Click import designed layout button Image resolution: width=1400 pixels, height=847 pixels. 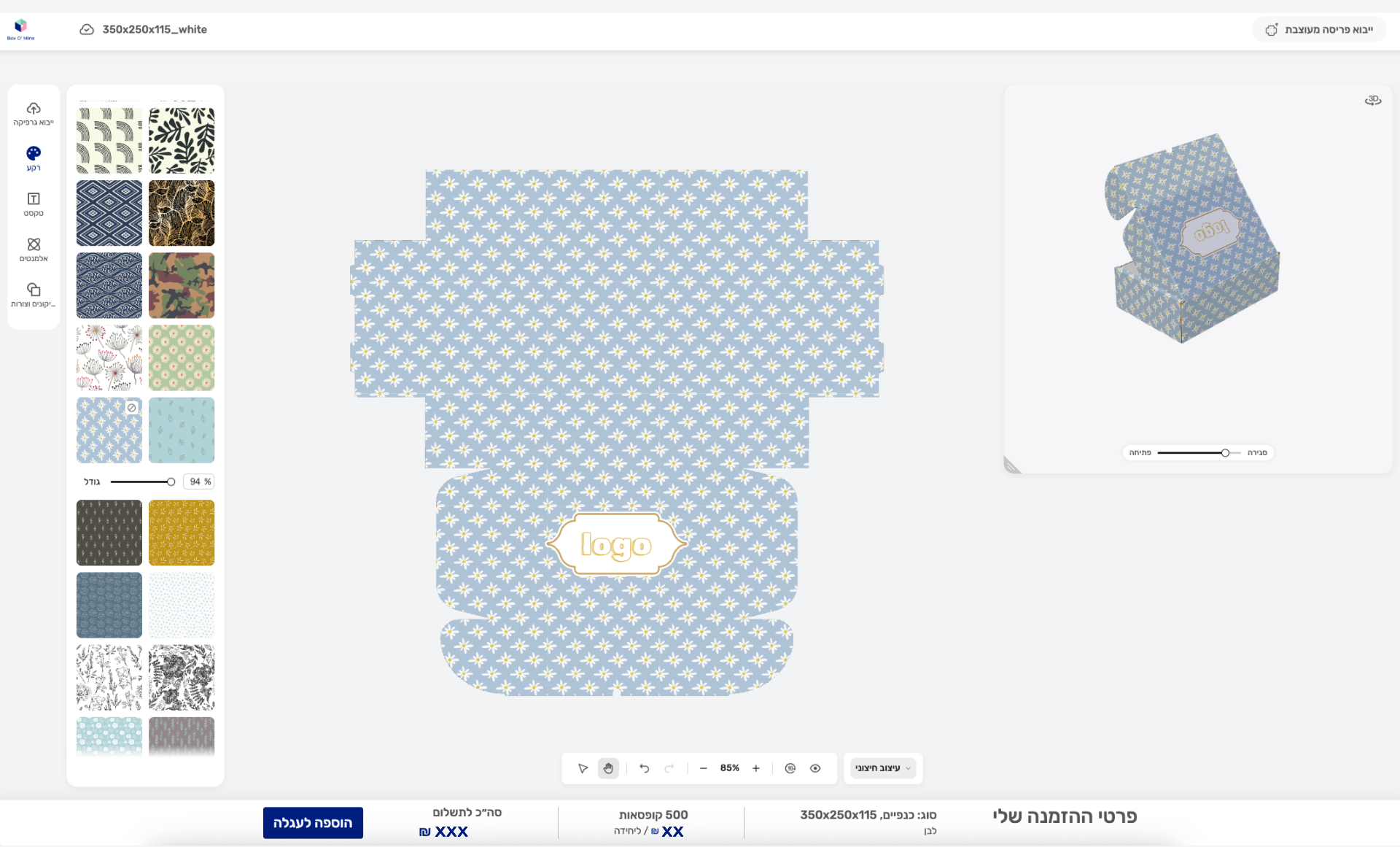click(x=1319, y=30)
